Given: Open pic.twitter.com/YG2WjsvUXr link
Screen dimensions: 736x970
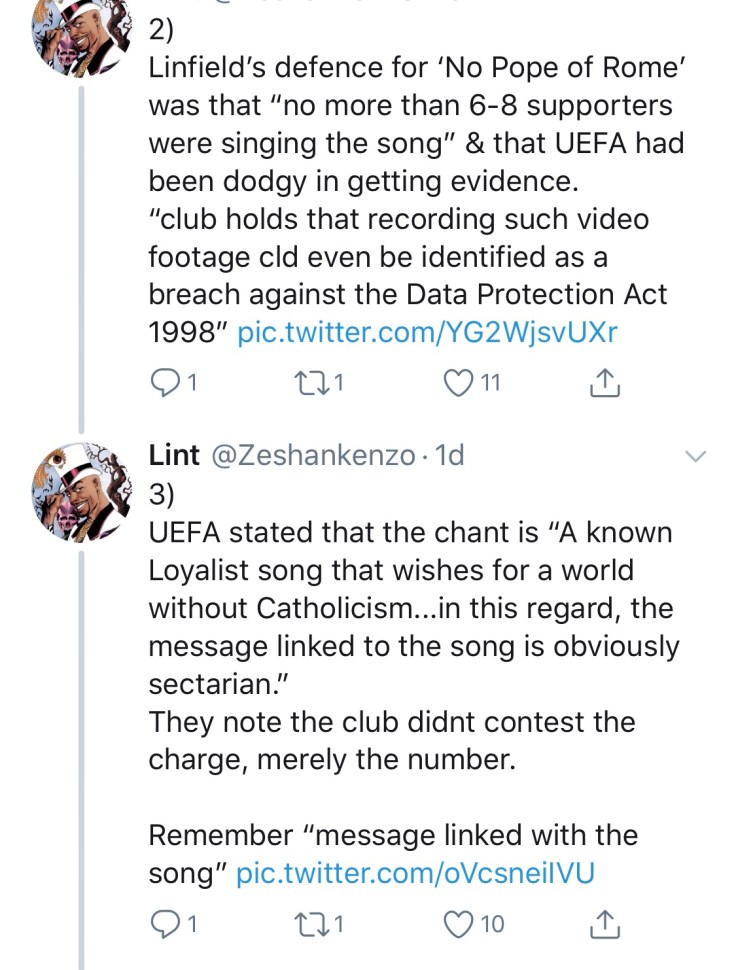Looking at the screenshot, I should coord(427,333).
